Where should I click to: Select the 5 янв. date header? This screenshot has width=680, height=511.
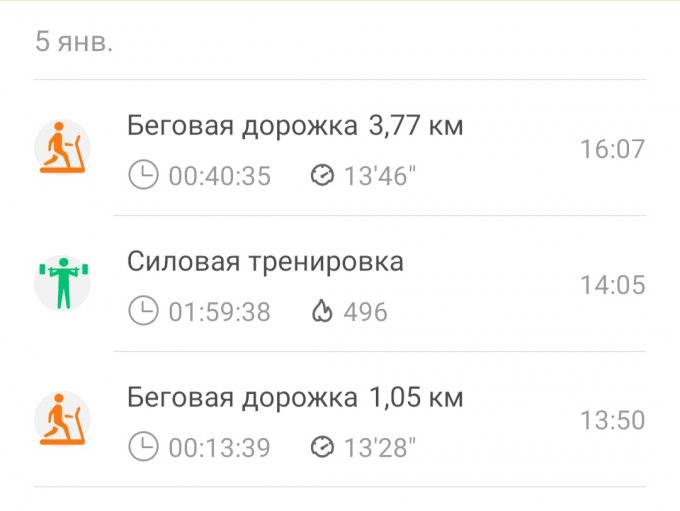pyautogui.click(x=74, y=43)
